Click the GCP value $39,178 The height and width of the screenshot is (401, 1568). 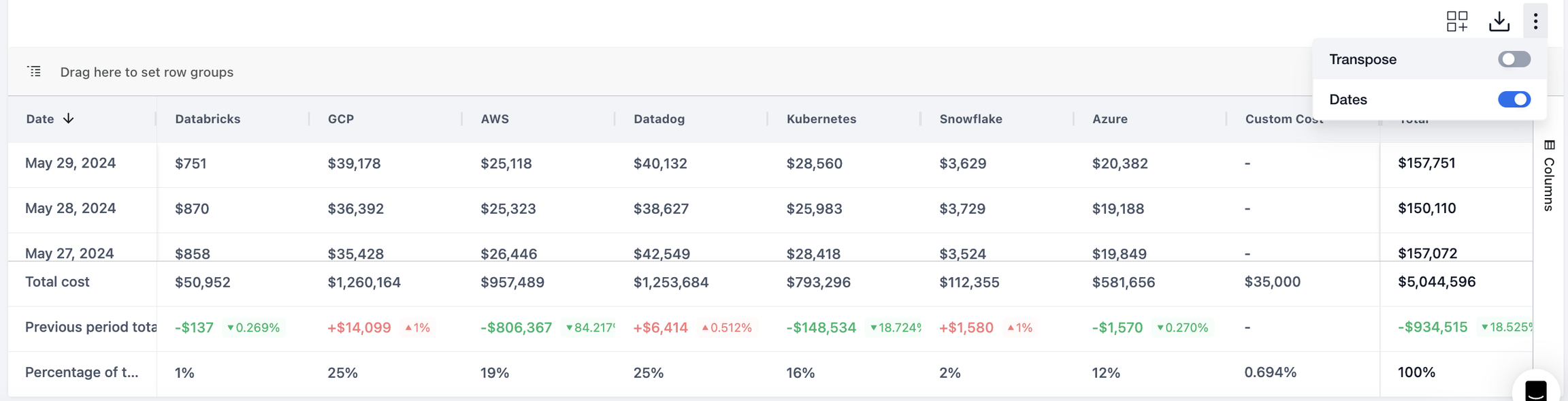click(354, 163)
